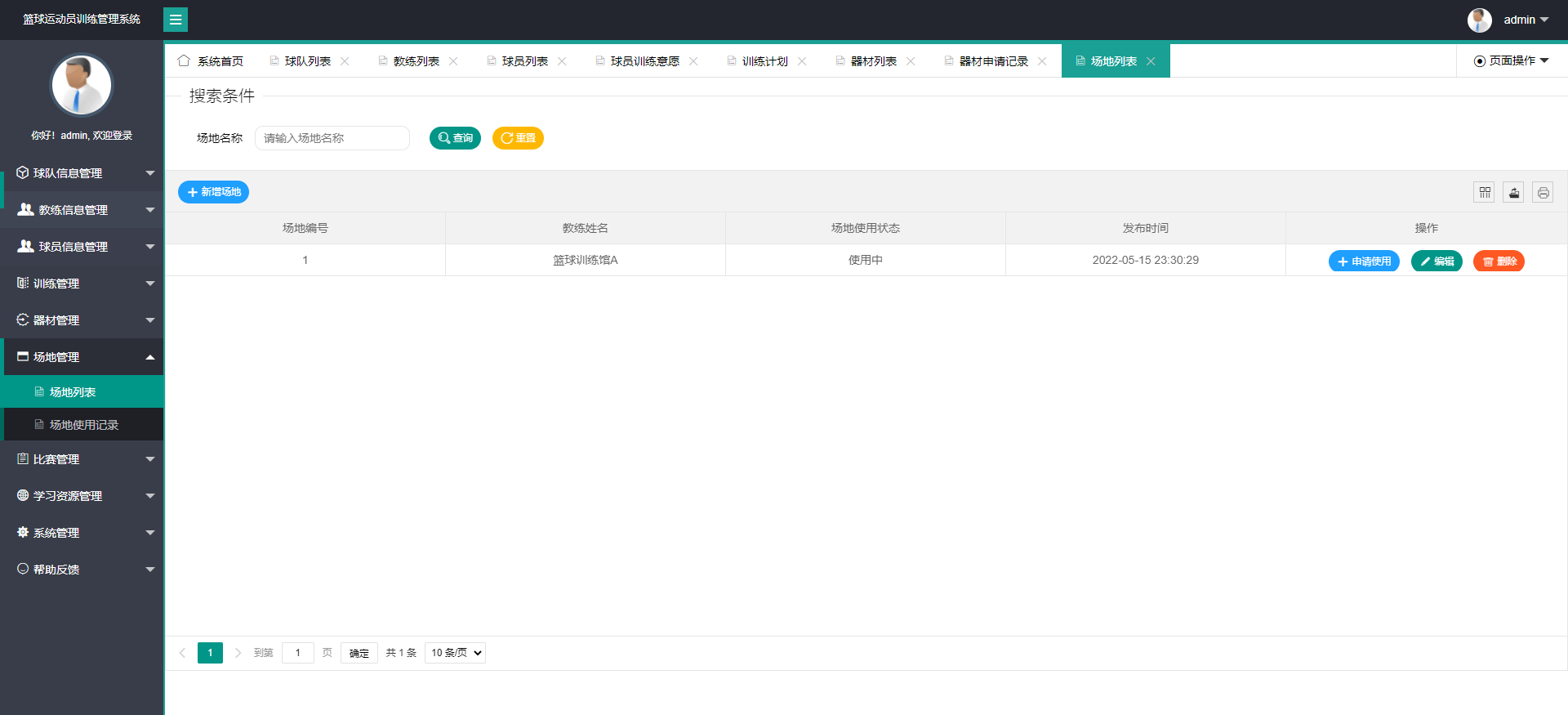Close the 球员训练意愿 tab
Image resolution: width=1568 pixels, height=715 pixels.
[x=693, y=61]
